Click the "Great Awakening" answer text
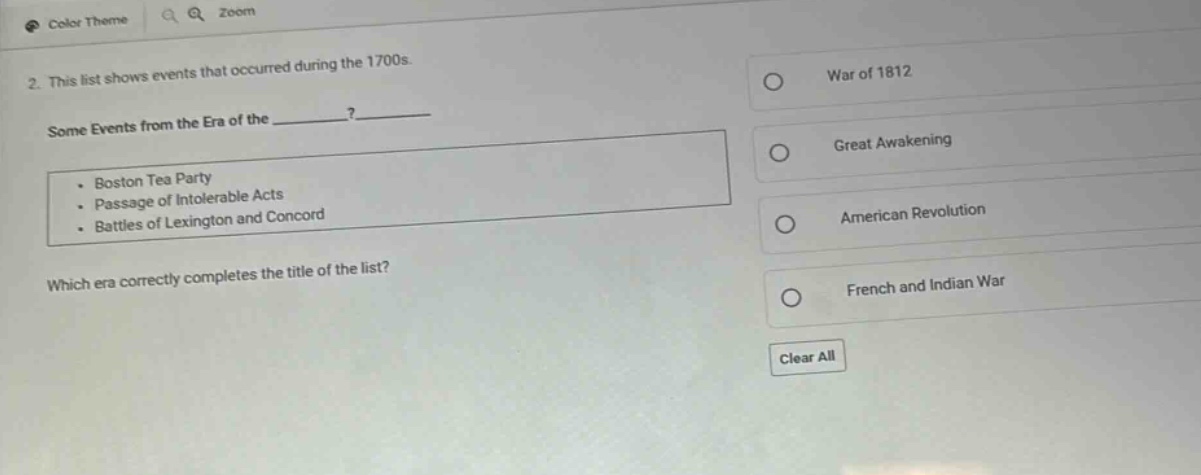 (892, 142)
